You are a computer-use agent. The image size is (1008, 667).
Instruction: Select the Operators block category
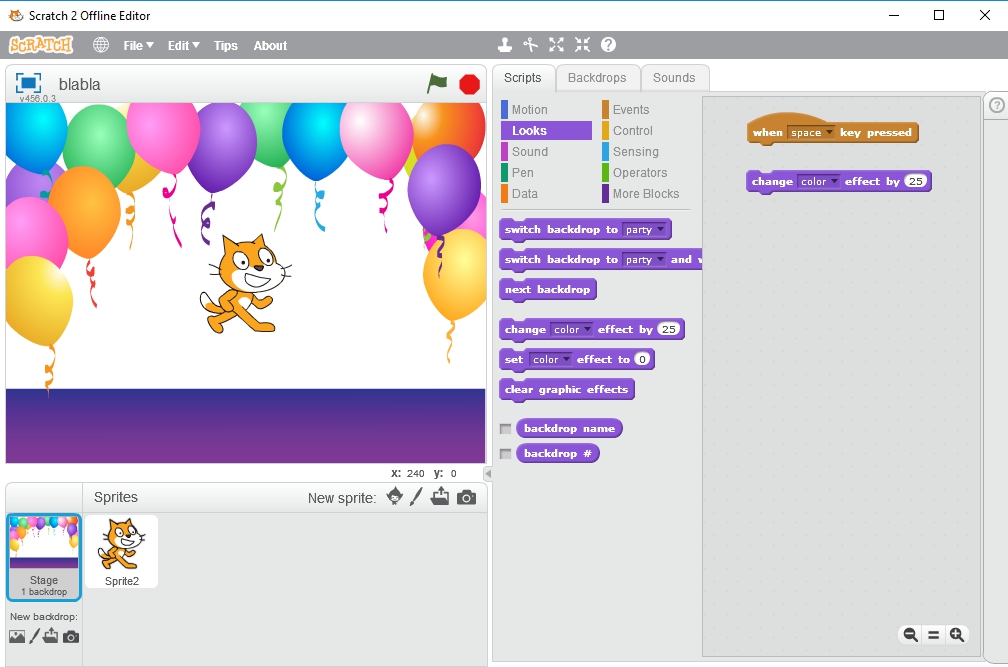tap(646, 173)
